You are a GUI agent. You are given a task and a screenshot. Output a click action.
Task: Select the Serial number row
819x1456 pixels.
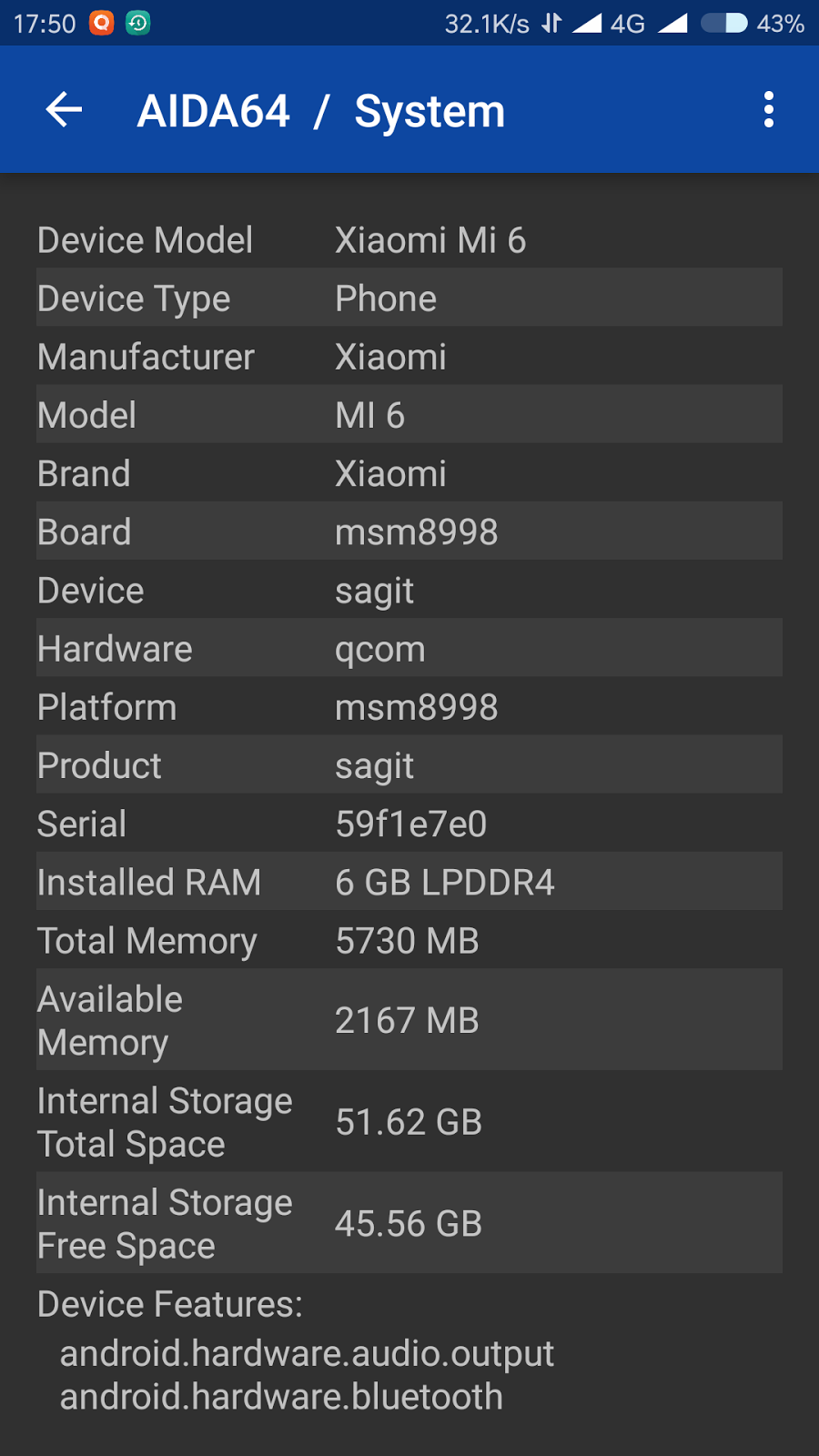pos(409,824)
